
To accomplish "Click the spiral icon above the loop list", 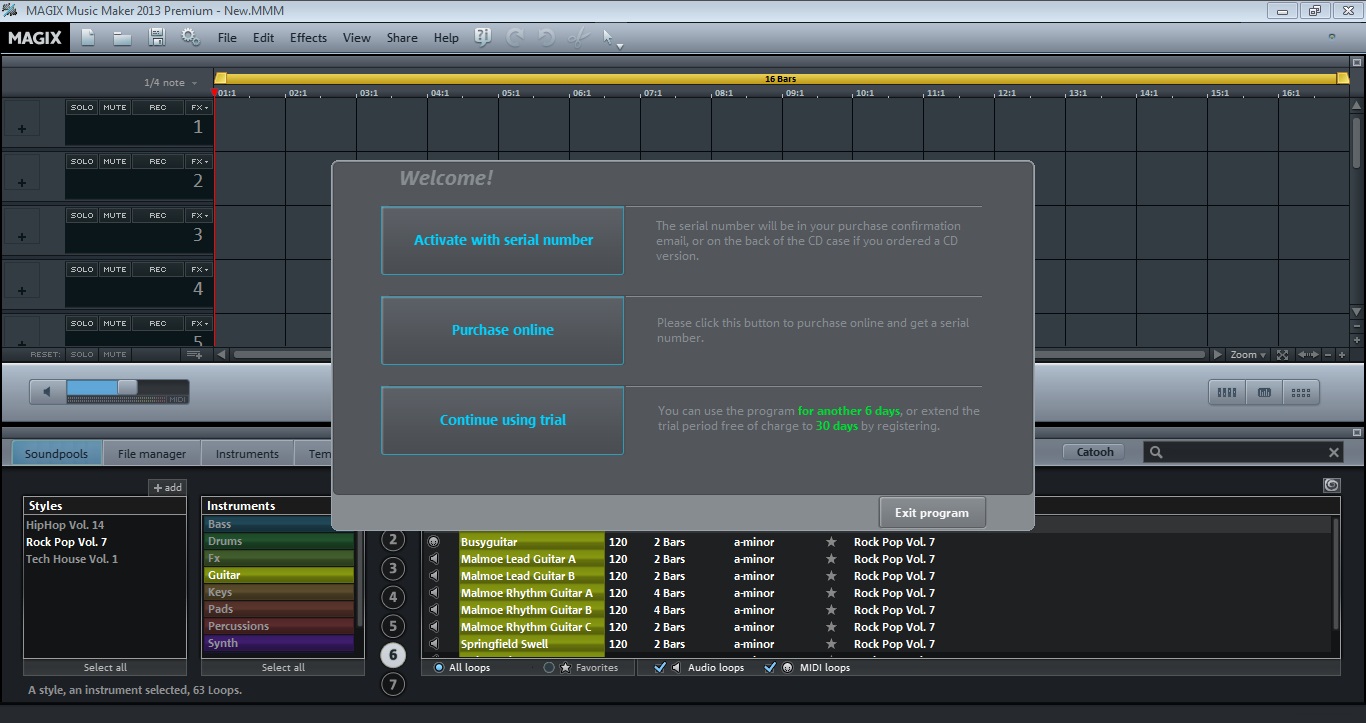I will pyautogui.click(x=1331, y=485).
